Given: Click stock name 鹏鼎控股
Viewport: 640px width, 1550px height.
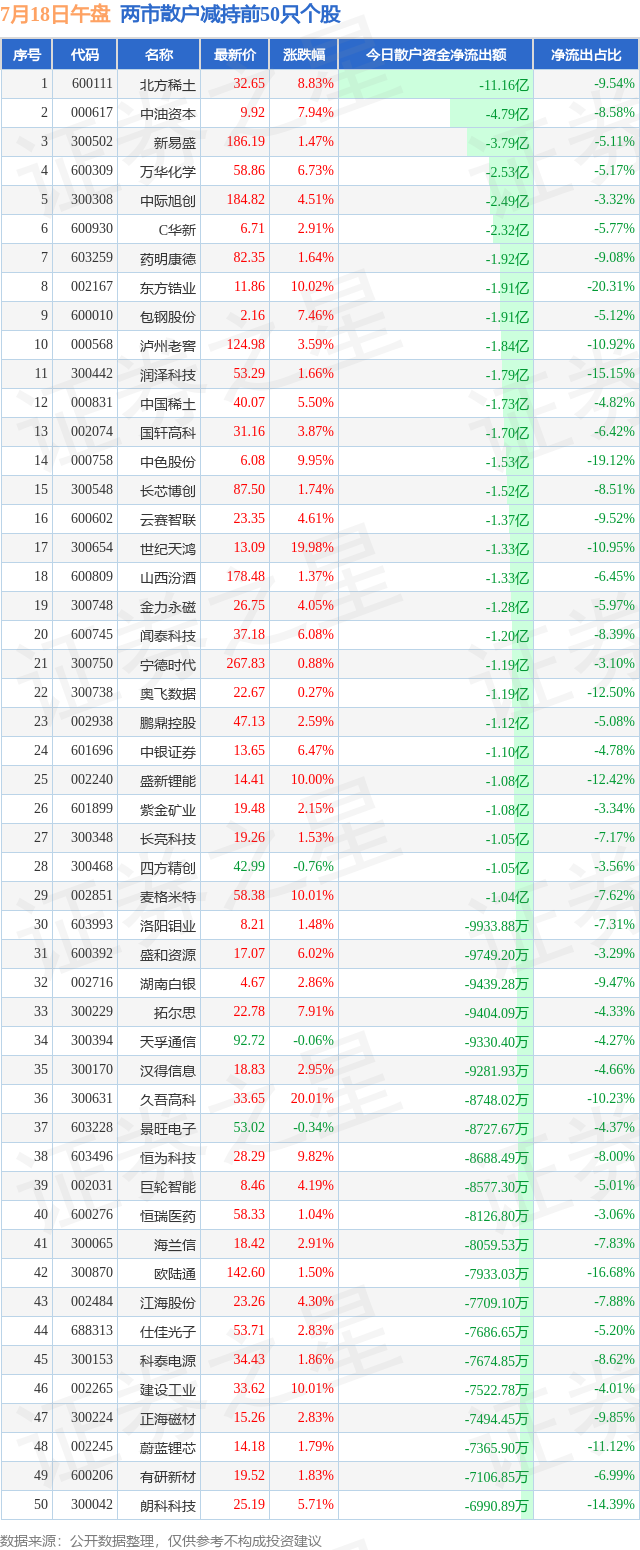Looking at the screenshot, I should click(x=168, y=723).
